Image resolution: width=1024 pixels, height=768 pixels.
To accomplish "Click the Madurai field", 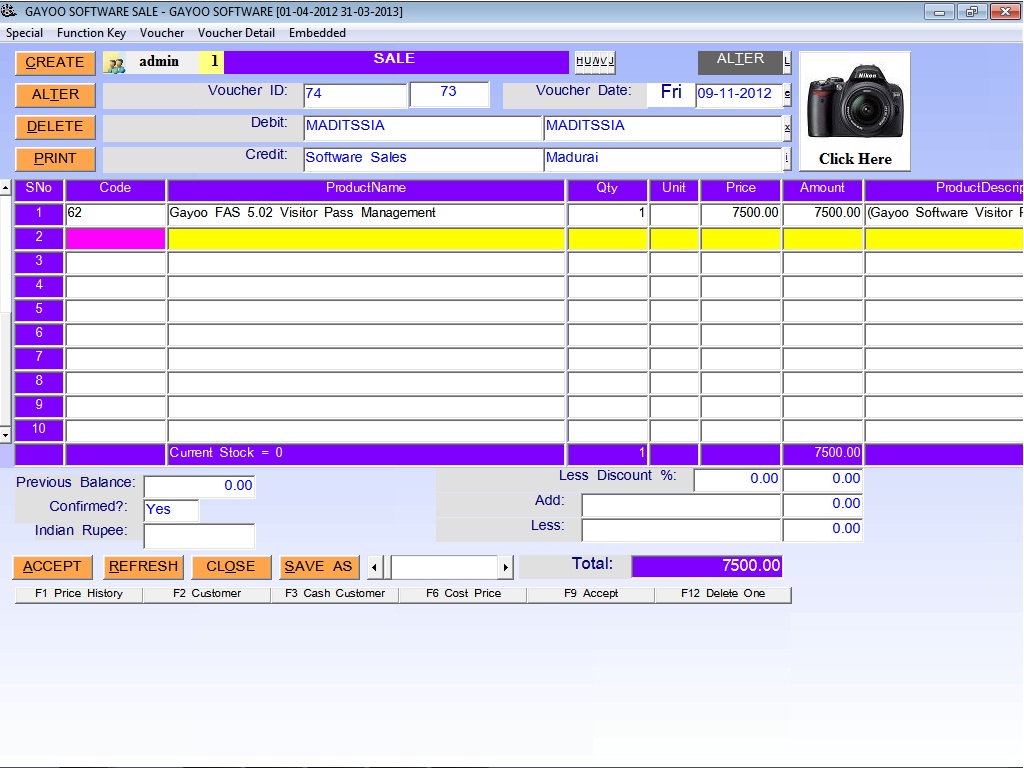I will [663, 159].
